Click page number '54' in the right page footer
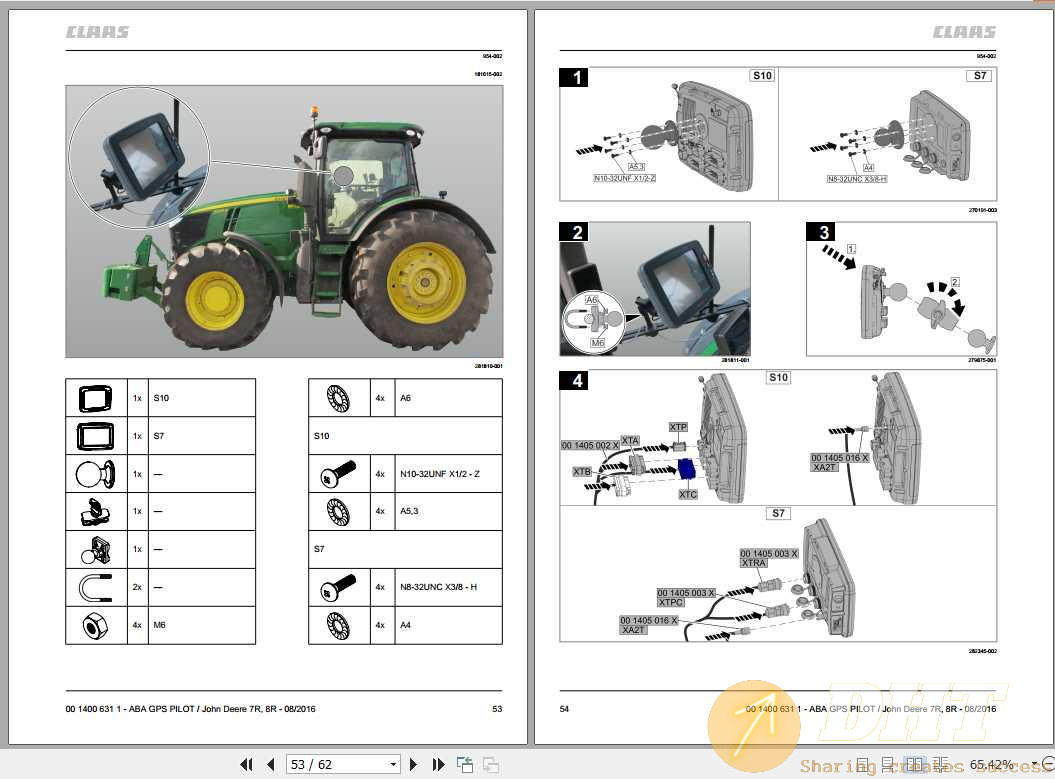This screenshot has height=779, width=1055. click(565, 709)
